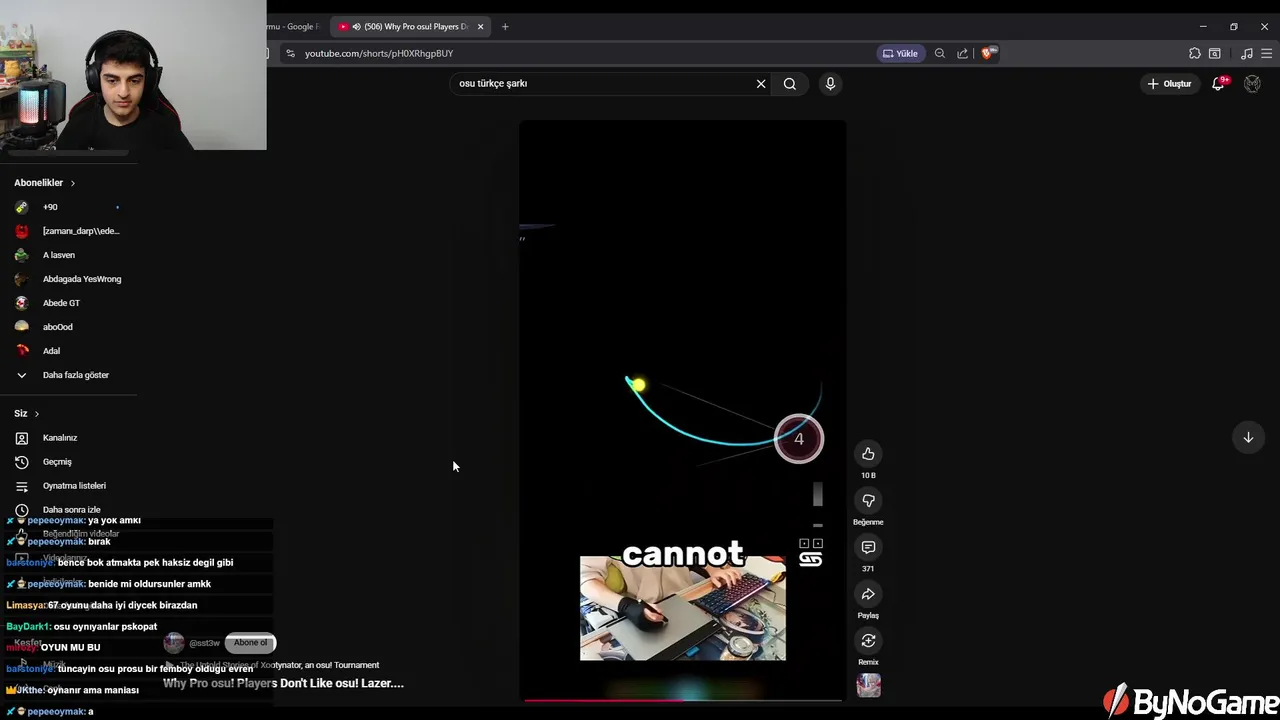This screenshot has width=1280, height=720.
Task: Share the Short via Paylaş icon
Action: pyautogui.click(x=868, y=594)
